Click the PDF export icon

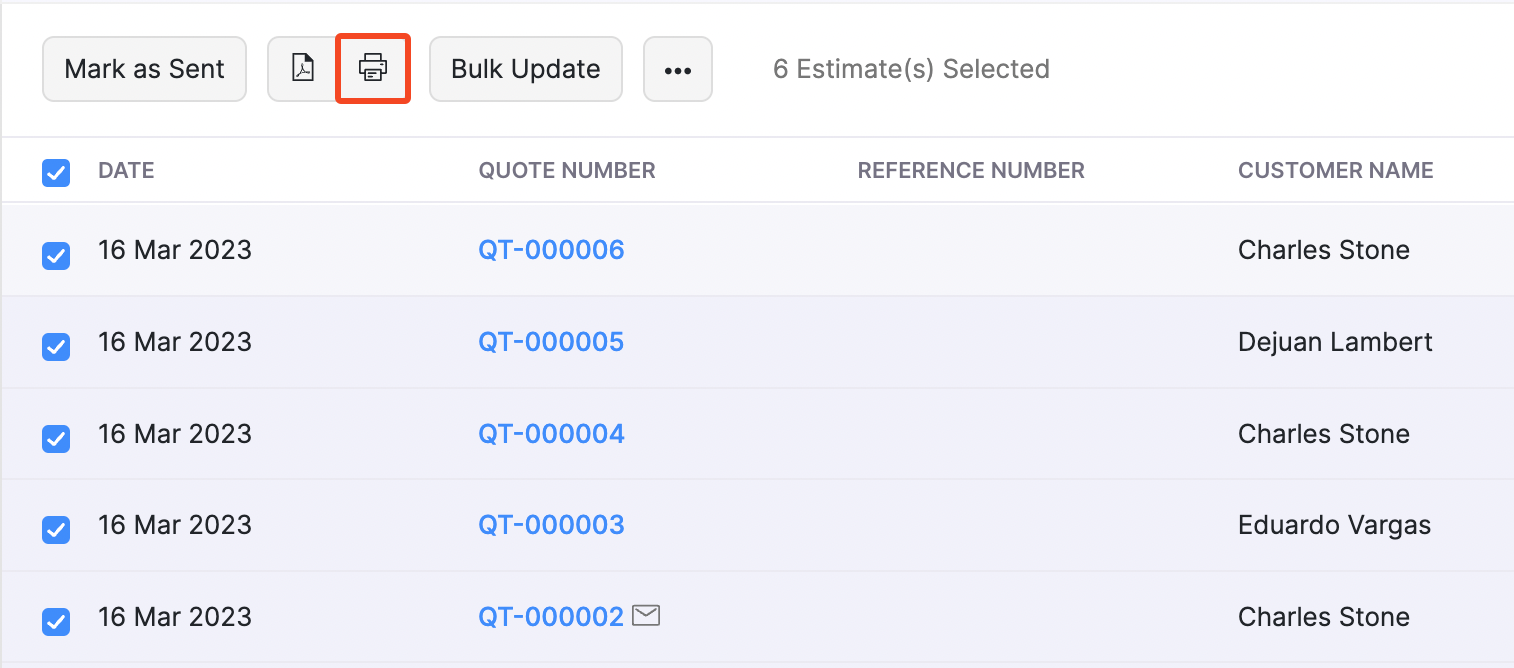coord(303,69)
